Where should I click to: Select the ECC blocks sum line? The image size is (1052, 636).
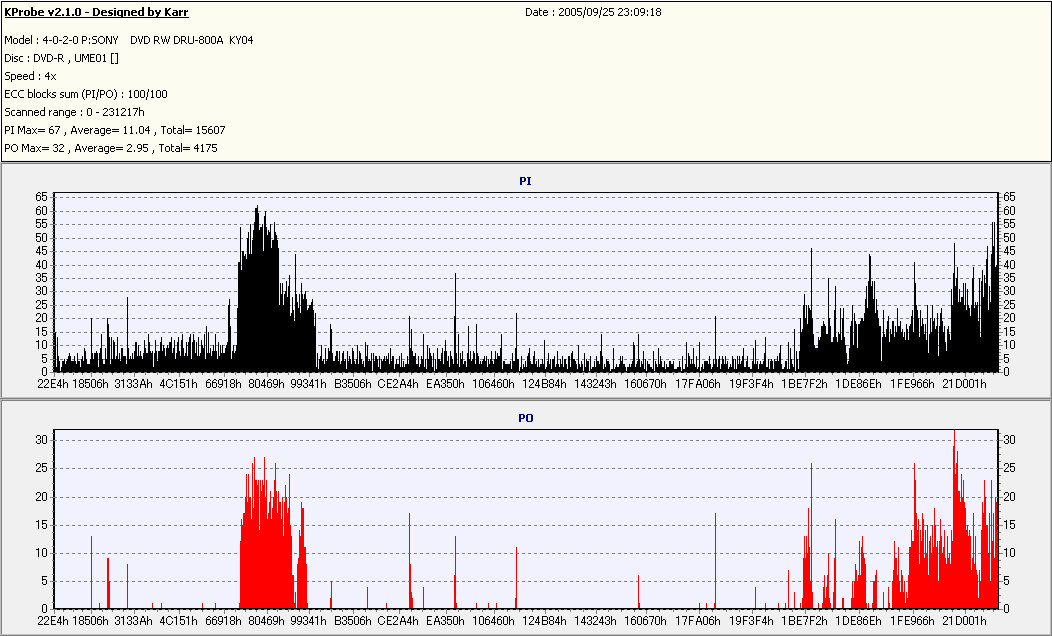click(86, 95)
